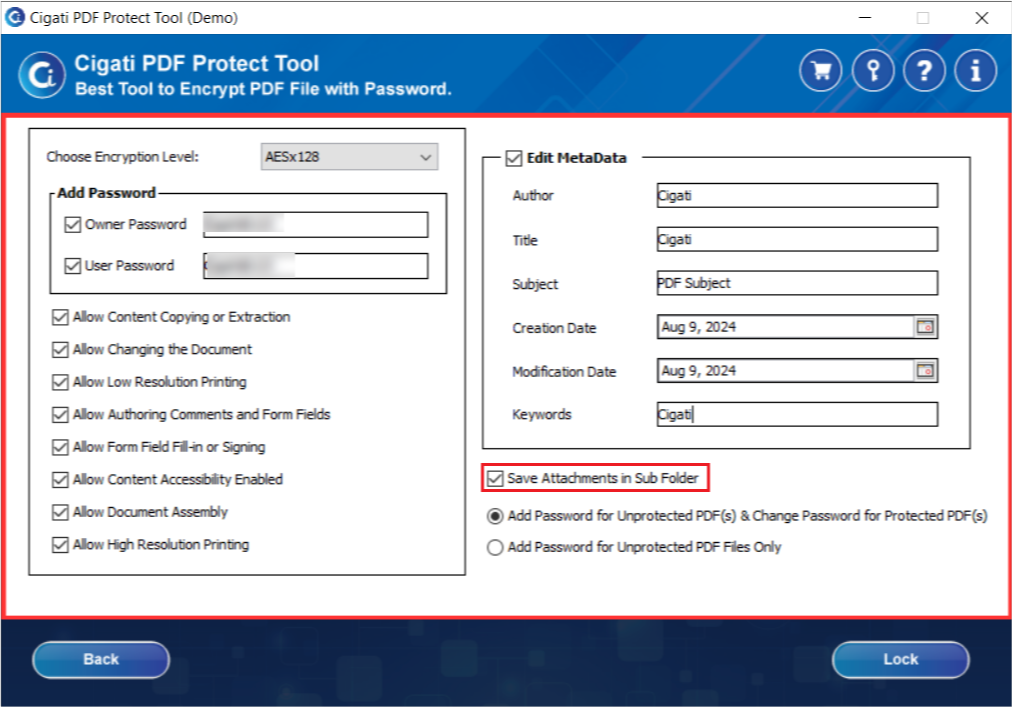Click the Cigati logo in header
Viewport: 1012px width, 707px height.
pos(42,75)
